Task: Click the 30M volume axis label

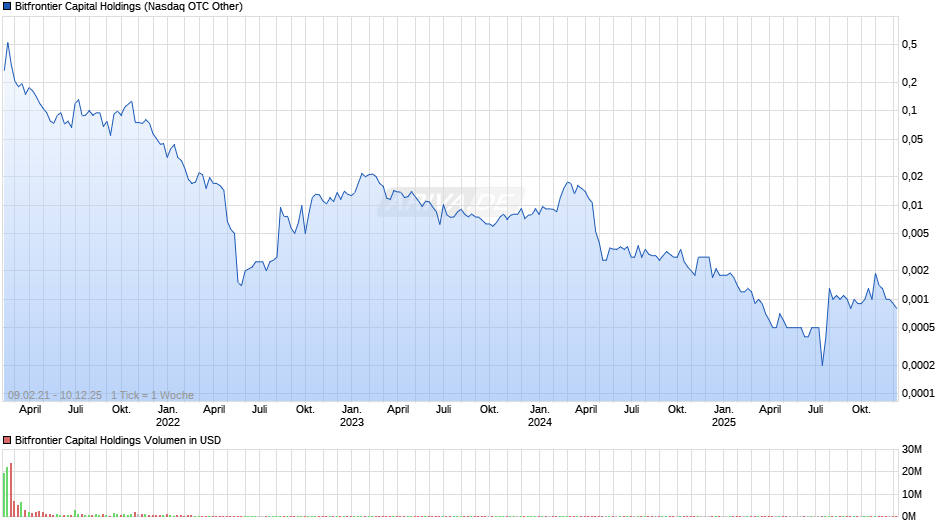Action: [x=912, y=449]
